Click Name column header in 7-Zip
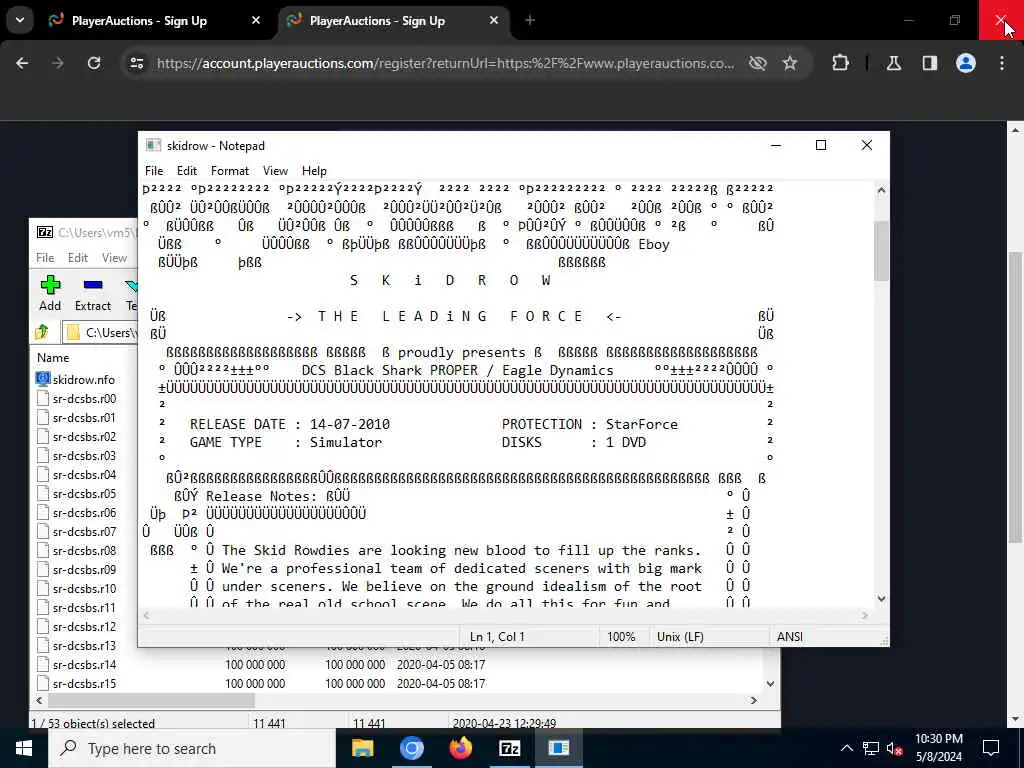The width and height of the screenshot is (1024, 768). [x=53, y=357]
